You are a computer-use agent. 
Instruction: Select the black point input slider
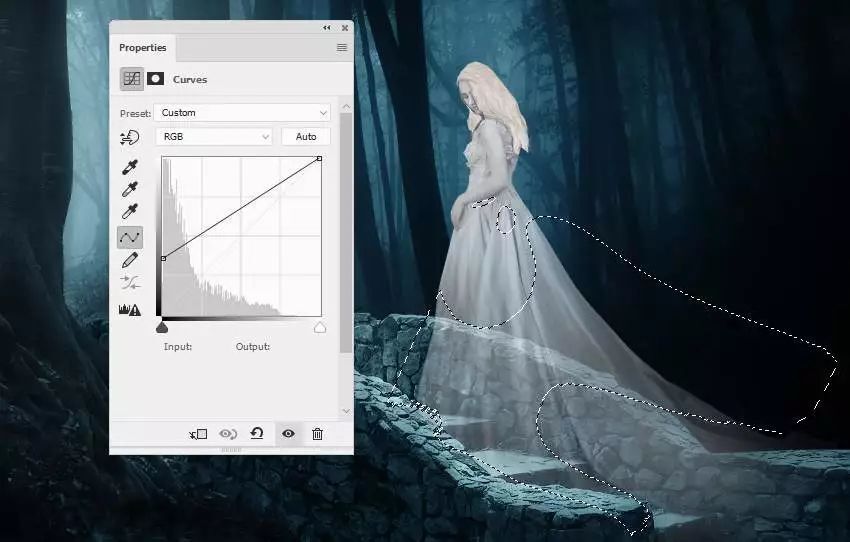[162, 327]
